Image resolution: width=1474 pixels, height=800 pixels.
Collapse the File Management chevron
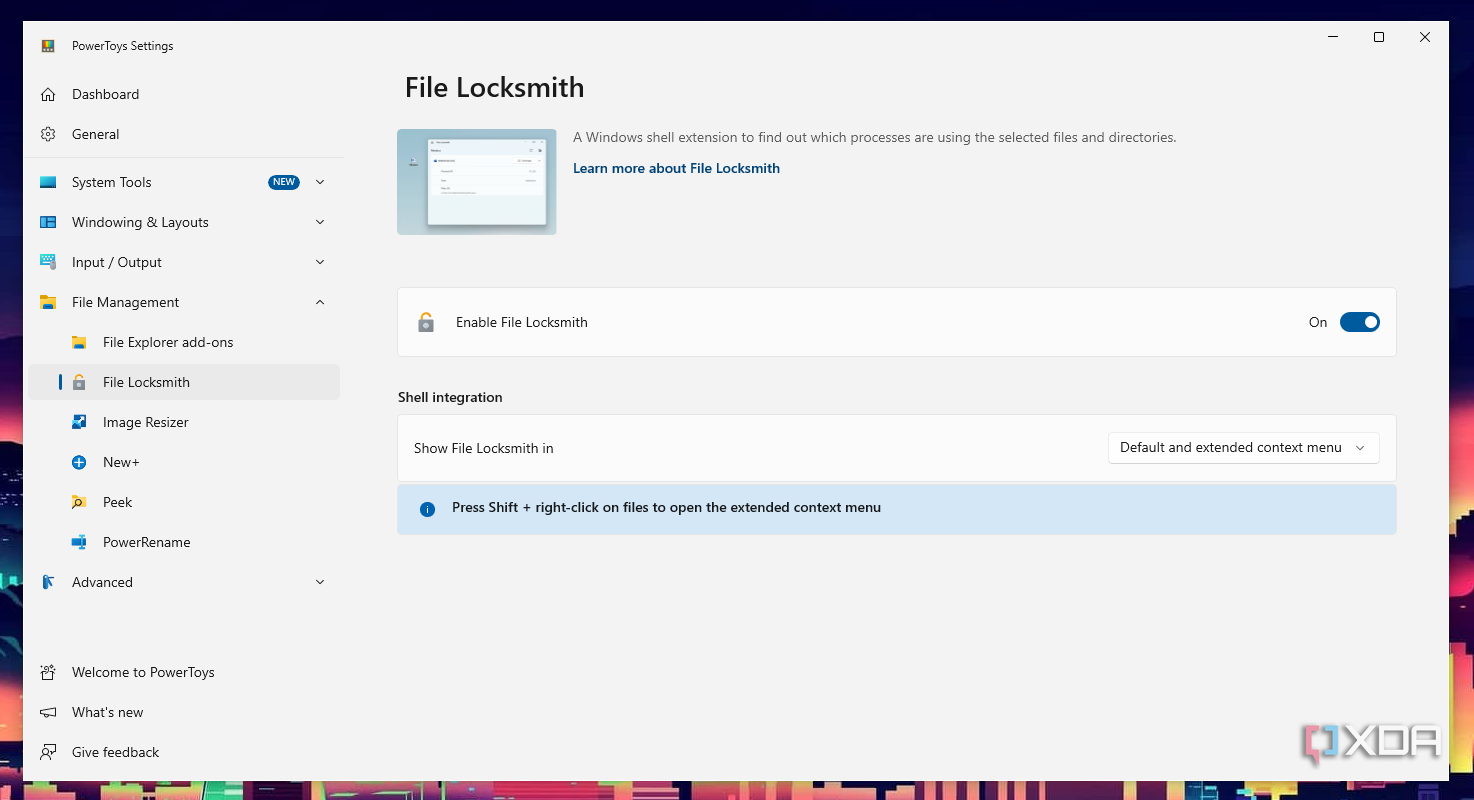[x=320, y=302]
